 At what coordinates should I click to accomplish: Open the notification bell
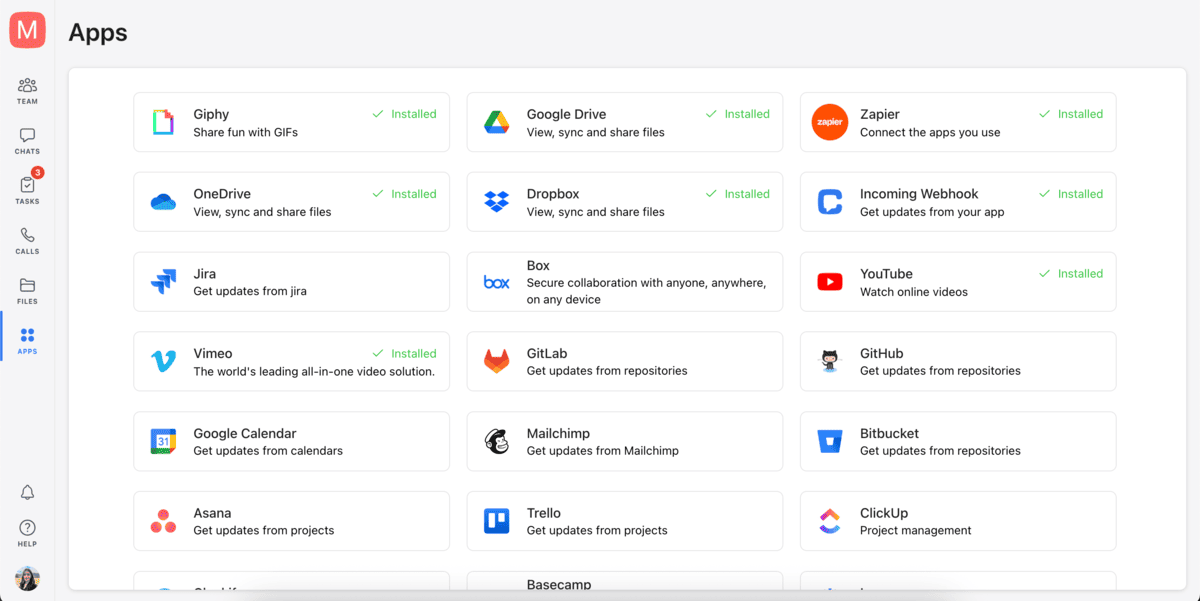(26, 492)
